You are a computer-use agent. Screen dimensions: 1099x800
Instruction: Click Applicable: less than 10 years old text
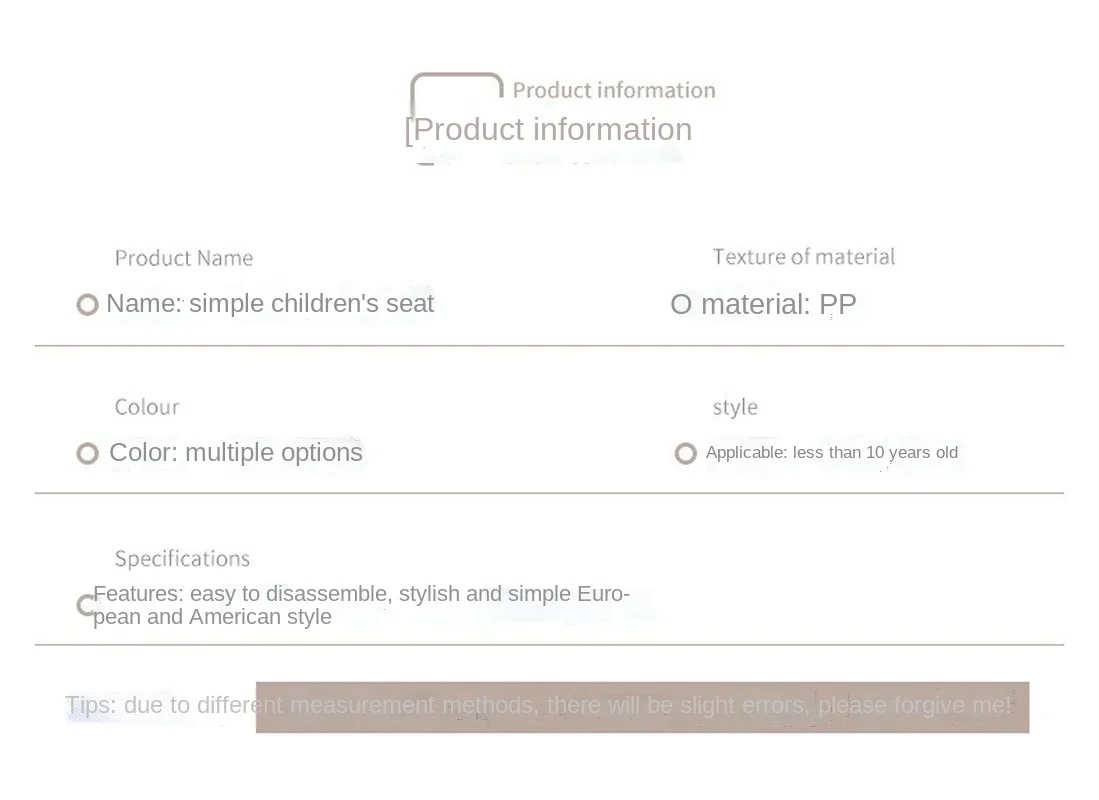831,453
